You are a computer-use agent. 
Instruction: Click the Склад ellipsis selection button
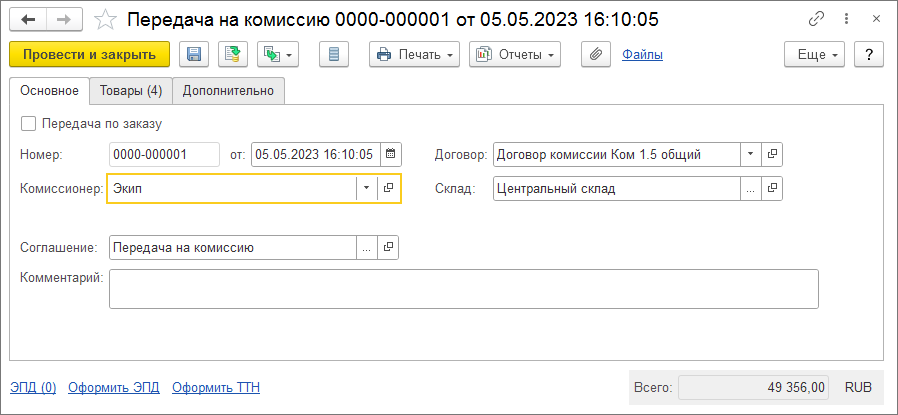[x=751, y=188]
